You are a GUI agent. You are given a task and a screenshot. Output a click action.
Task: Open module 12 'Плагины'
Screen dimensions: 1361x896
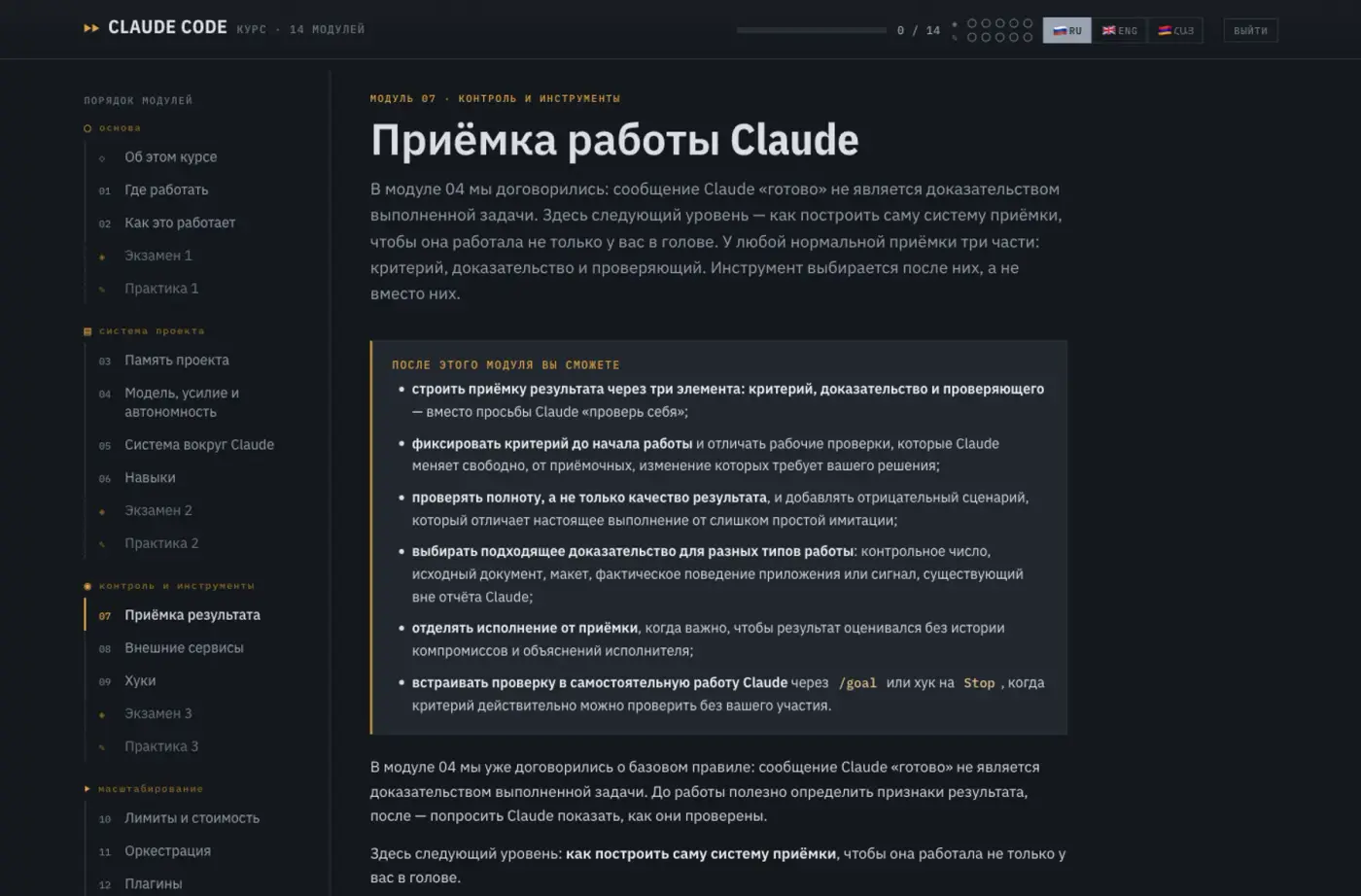153,884
